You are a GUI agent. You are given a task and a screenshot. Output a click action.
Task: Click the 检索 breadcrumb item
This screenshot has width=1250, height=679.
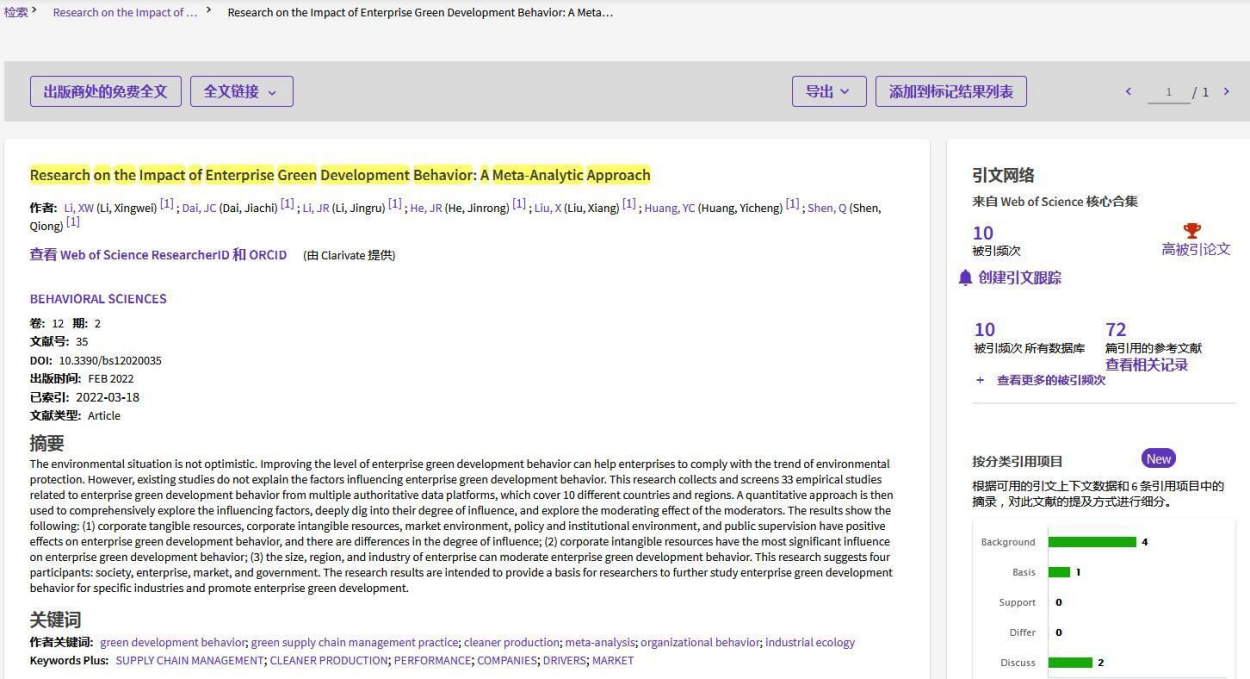(16, 12)
